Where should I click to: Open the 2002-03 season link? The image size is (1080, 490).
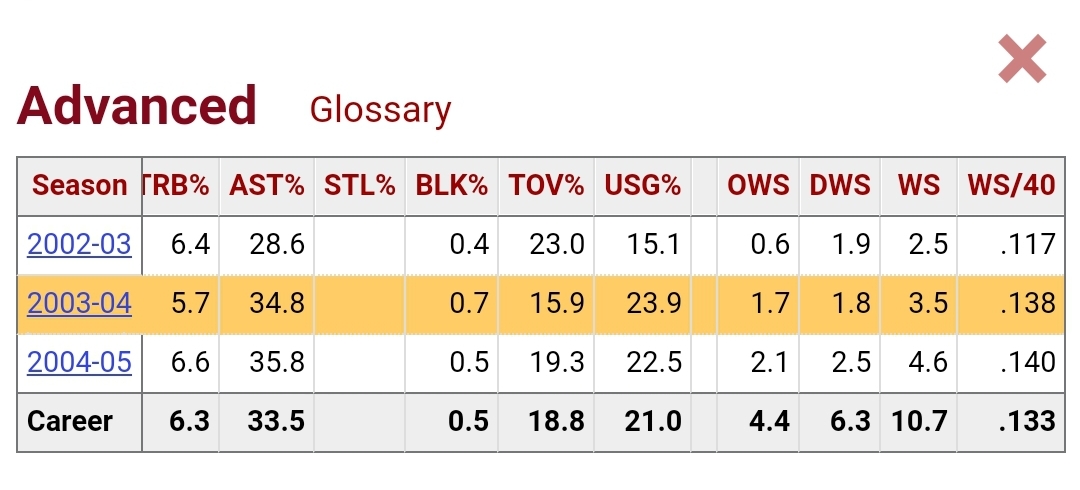click(x=79, y=244)
